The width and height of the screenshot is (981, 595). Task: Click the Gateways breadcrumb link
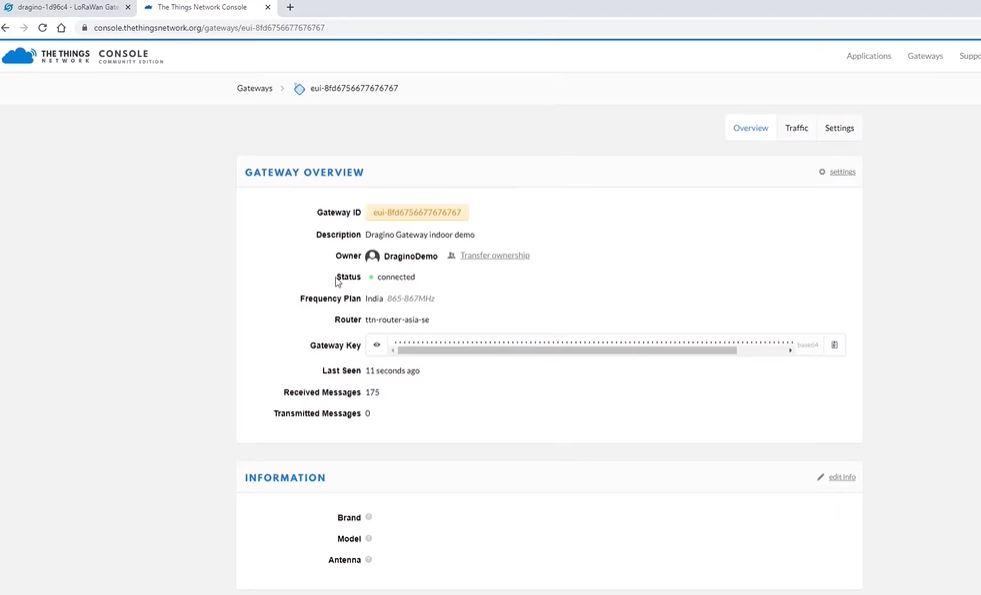point(255,88)
